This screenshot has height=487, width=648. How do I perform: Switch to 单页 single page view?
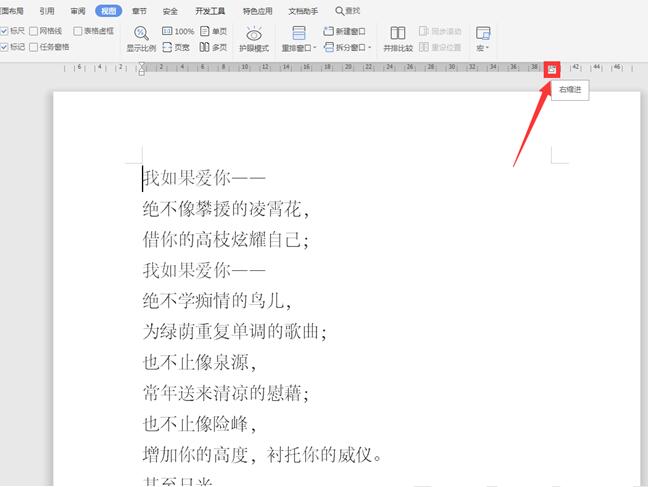coord(212,31)
